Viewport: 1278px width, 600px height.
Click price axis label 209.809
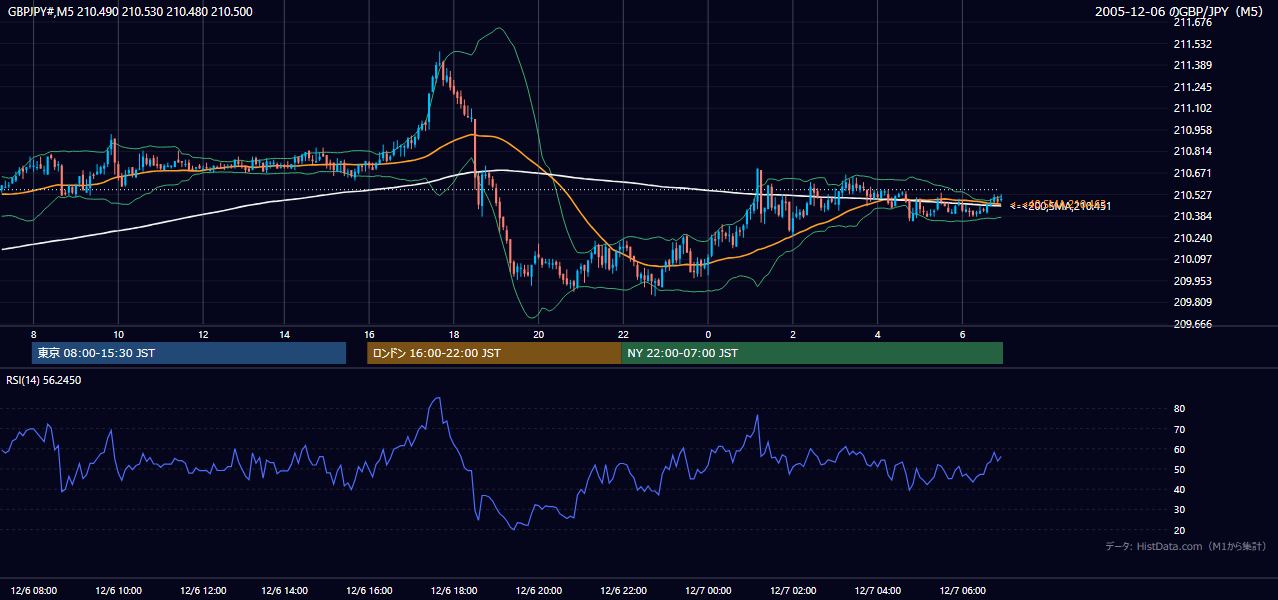(1193, 302)
